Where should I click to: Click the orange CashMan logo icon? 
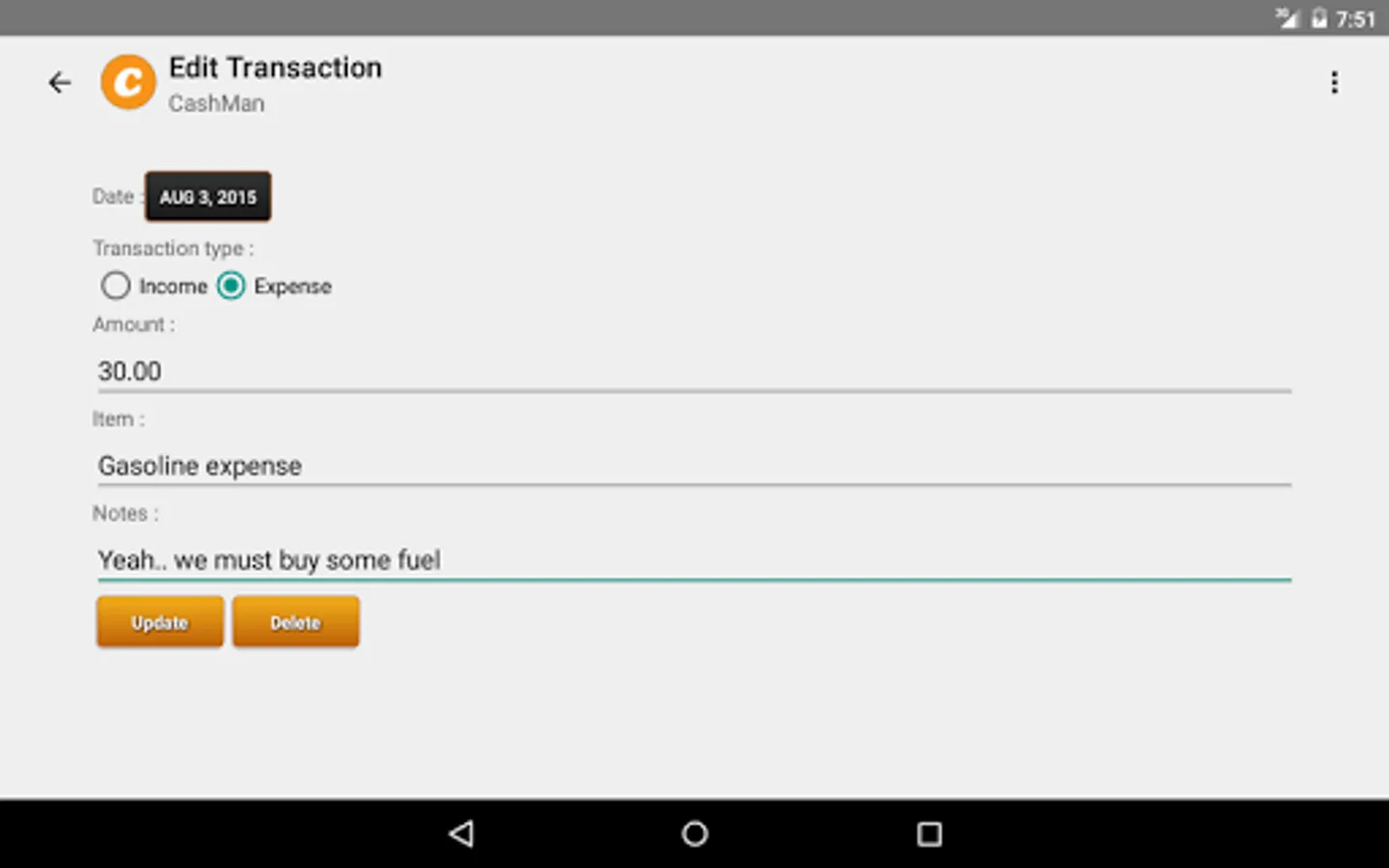tap(128, 83)
